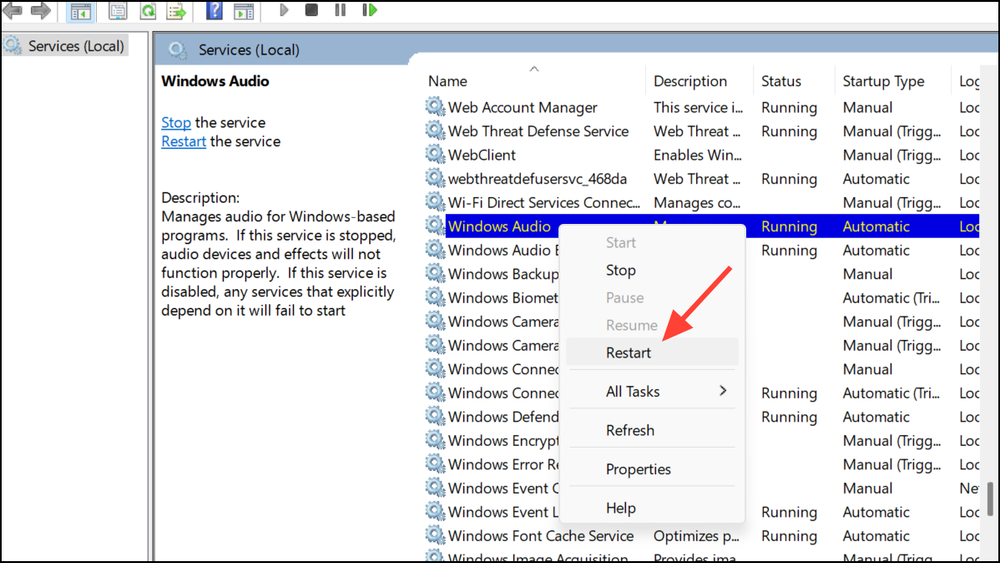Click the Stop the service link

(176, 122)
